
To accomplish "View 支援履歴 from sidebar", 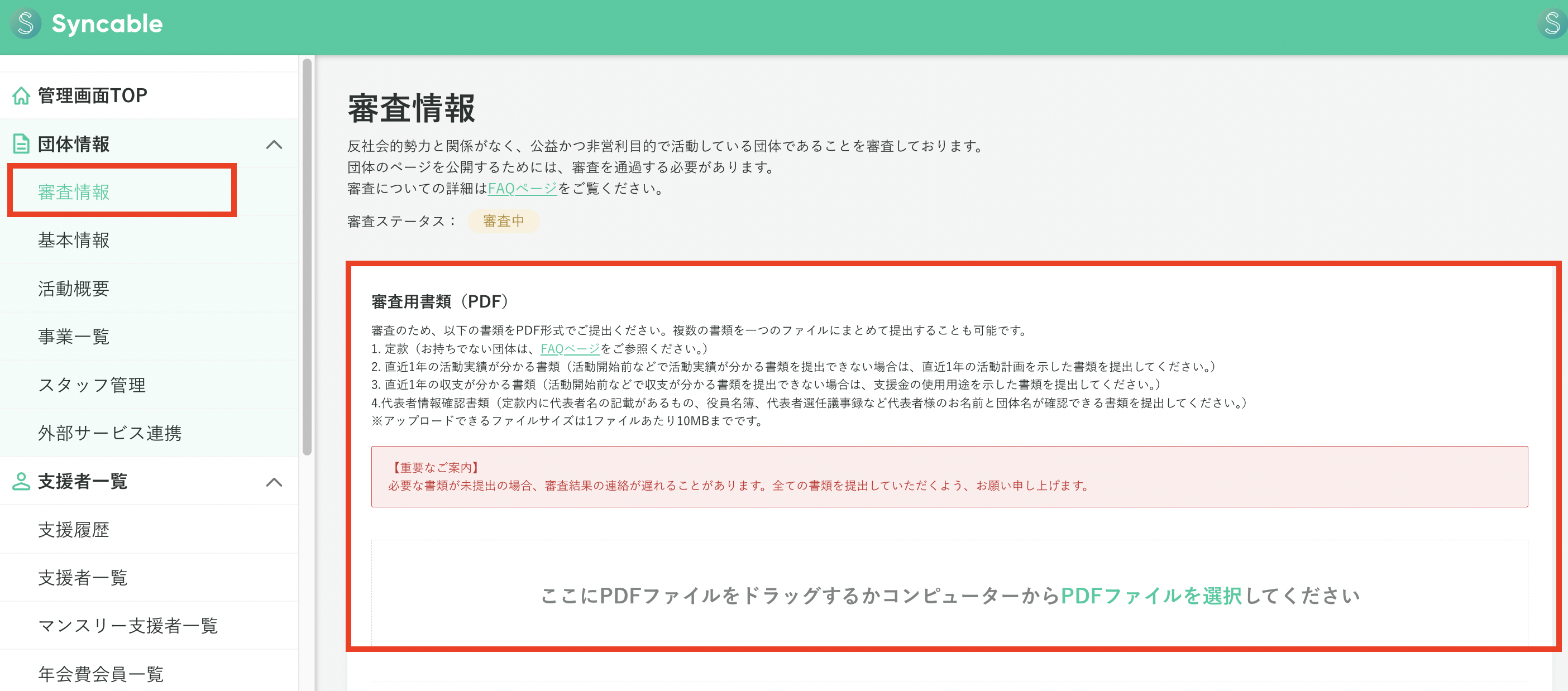I will (74, 529).
